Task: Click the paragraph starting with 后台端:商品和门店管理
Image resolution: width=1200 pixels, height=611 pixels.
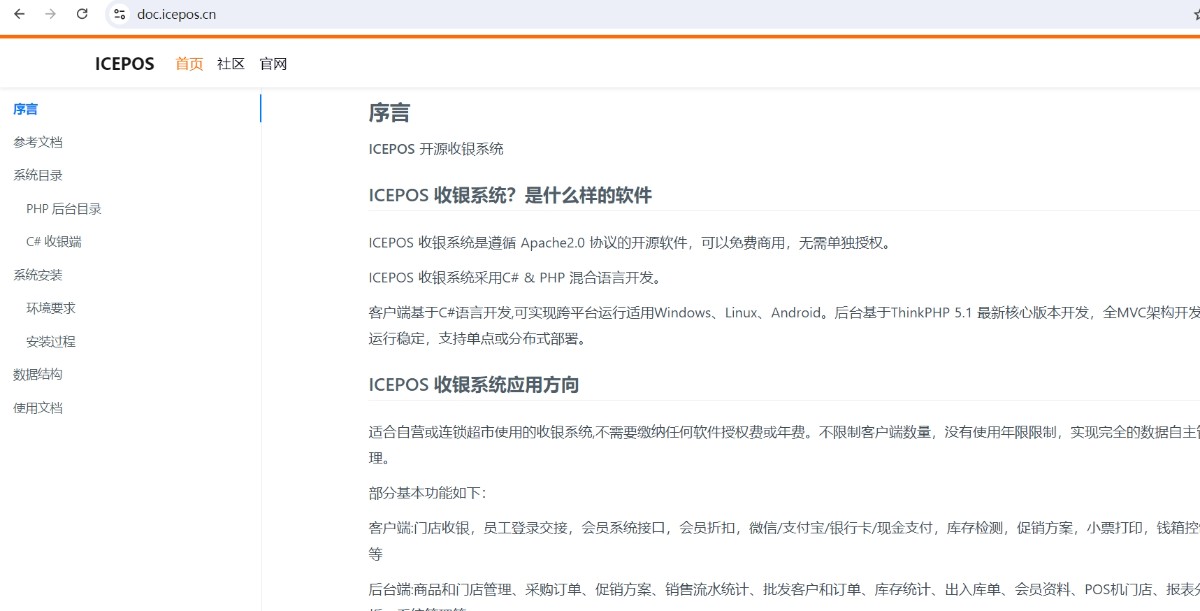Action: coord(784,598)
